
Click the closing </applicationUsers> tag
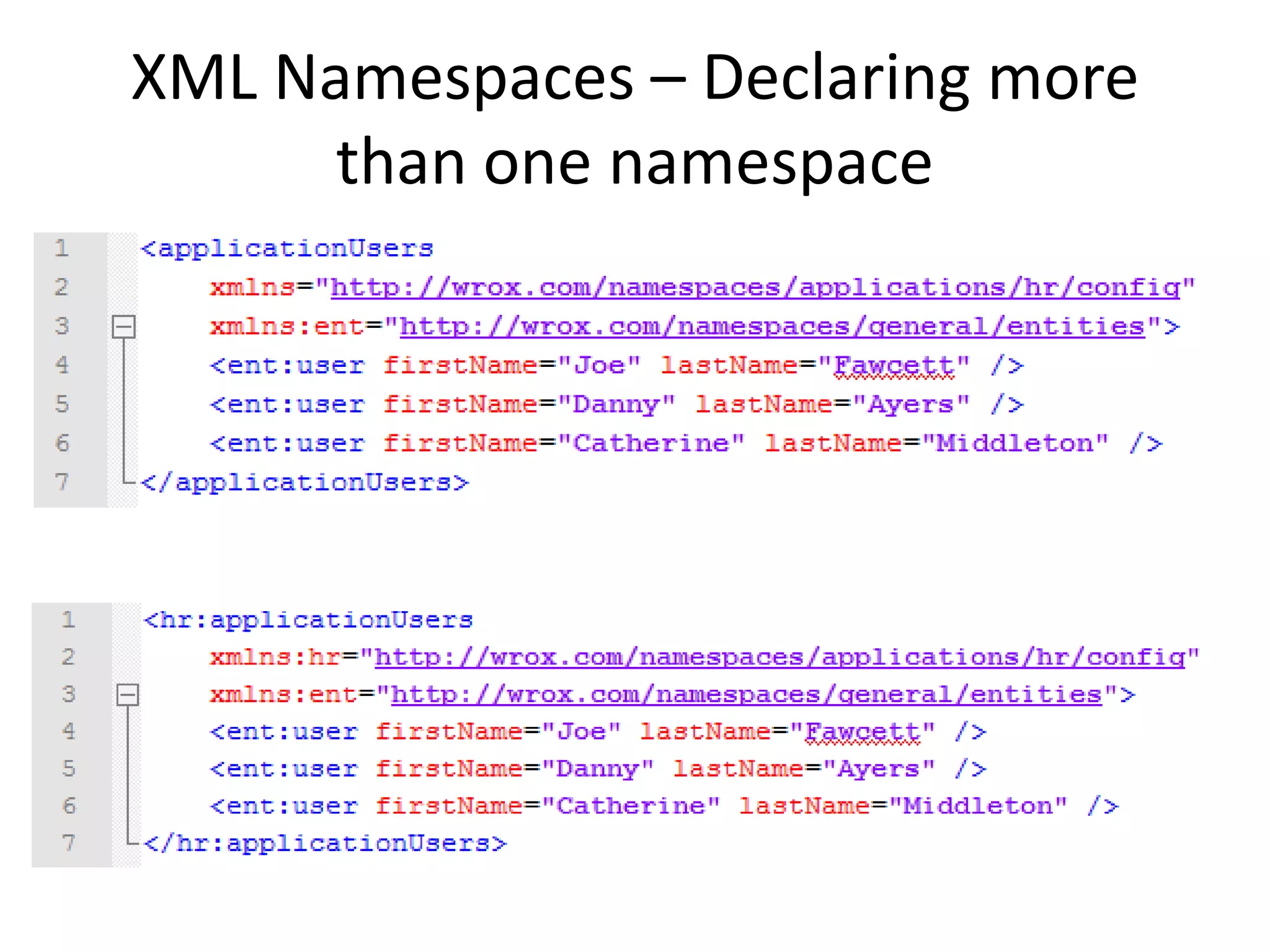point(305,482)
